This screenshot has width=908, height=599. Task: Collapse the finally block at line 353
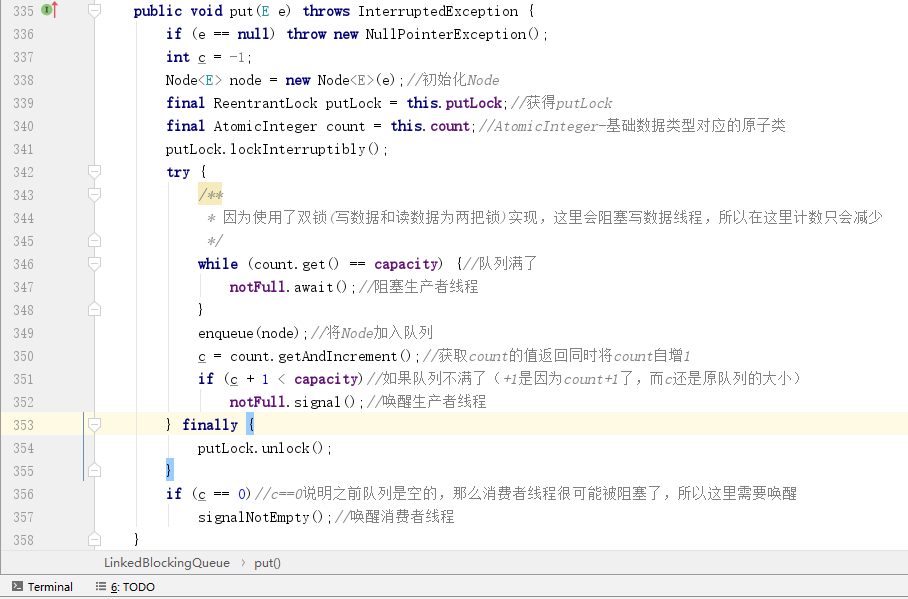(x=94, y=425)
